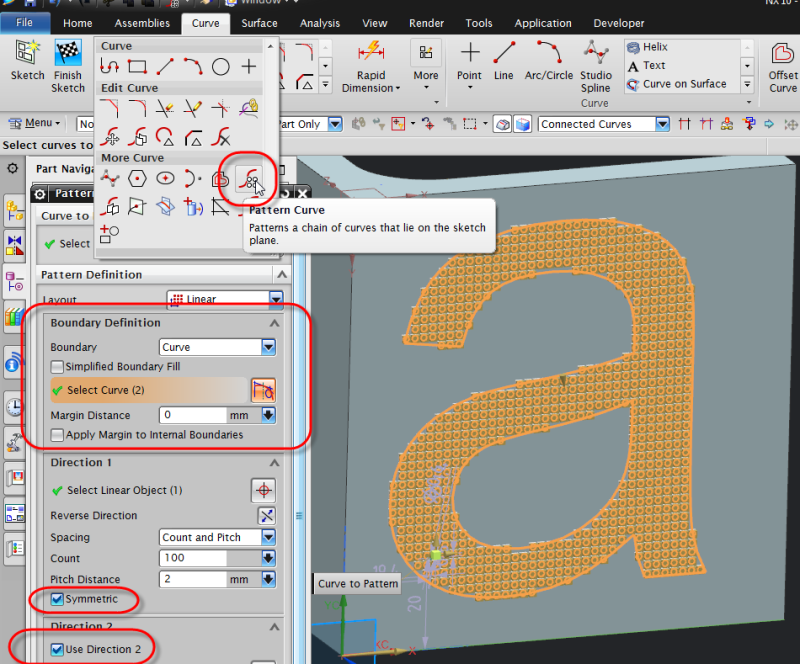Click the Count input field
Image resolution: width=800 pixels, height=664 pixels.
192,558
